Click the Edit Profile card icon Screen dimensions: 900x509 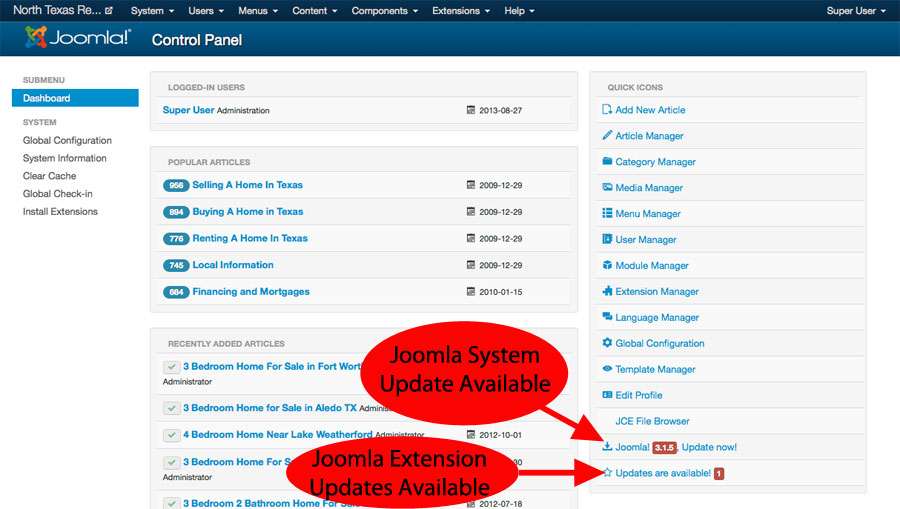pyautogui.click(x=607, y=394)
